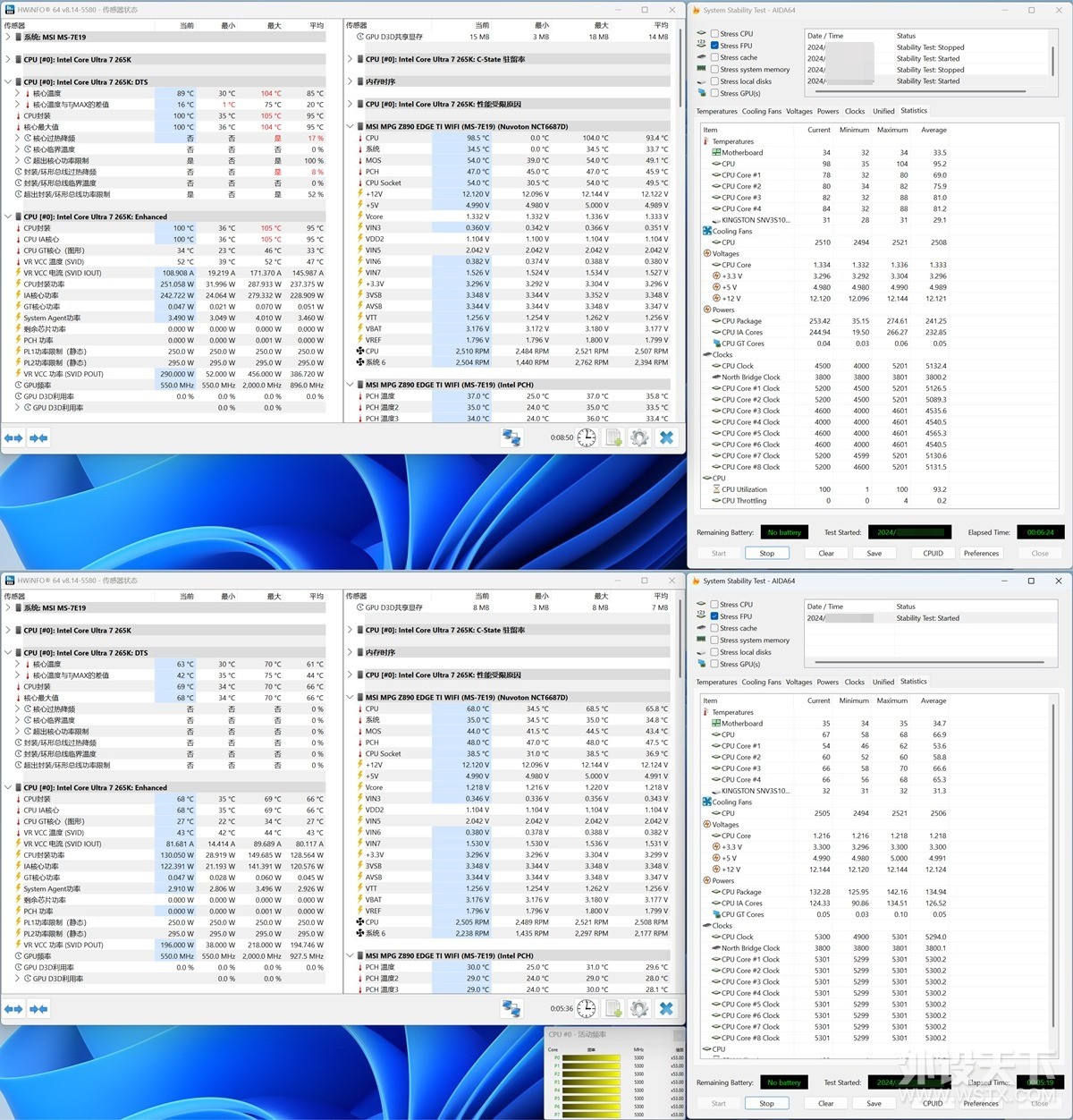Collapse Enhanced sensor group in upper HWiNFO
1073x1120 pixels.
pos(8,217)
